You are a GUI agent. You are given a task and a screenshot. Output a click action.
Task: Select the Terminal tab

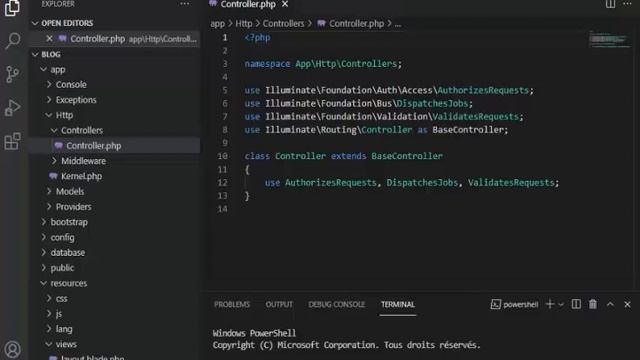[398, 304]
